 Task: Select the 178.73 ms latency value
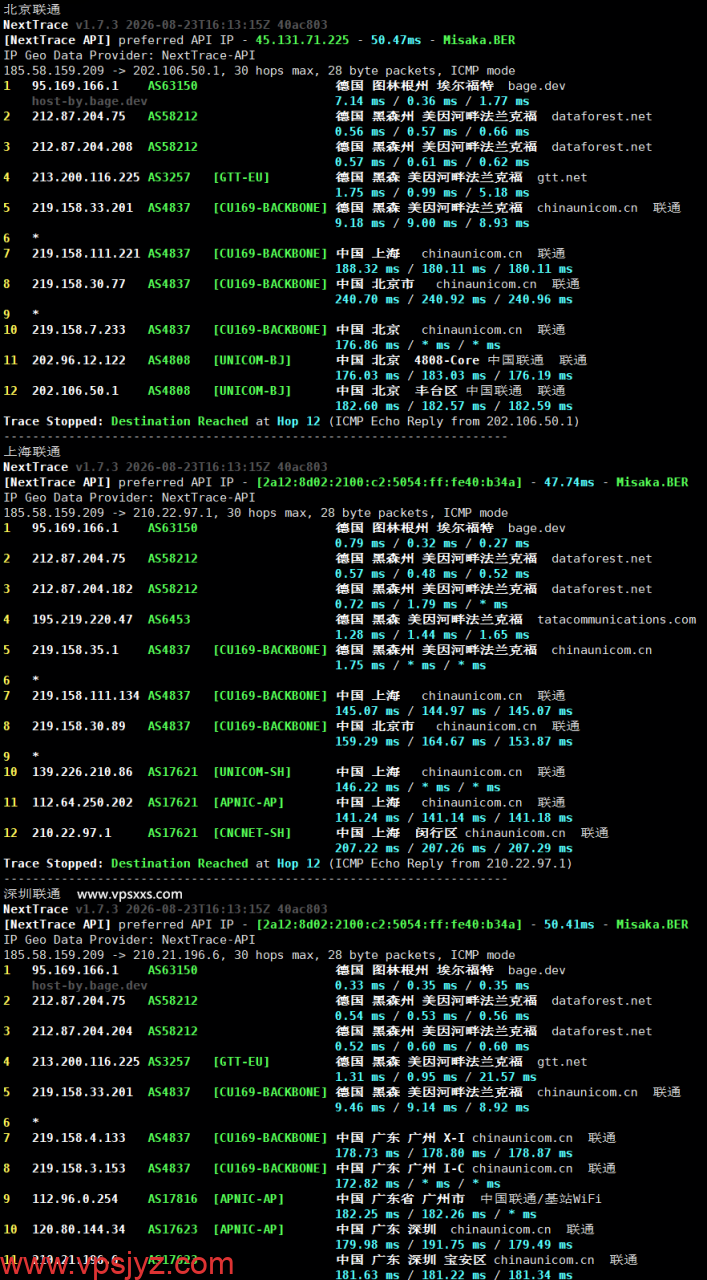coord(368,1153)
